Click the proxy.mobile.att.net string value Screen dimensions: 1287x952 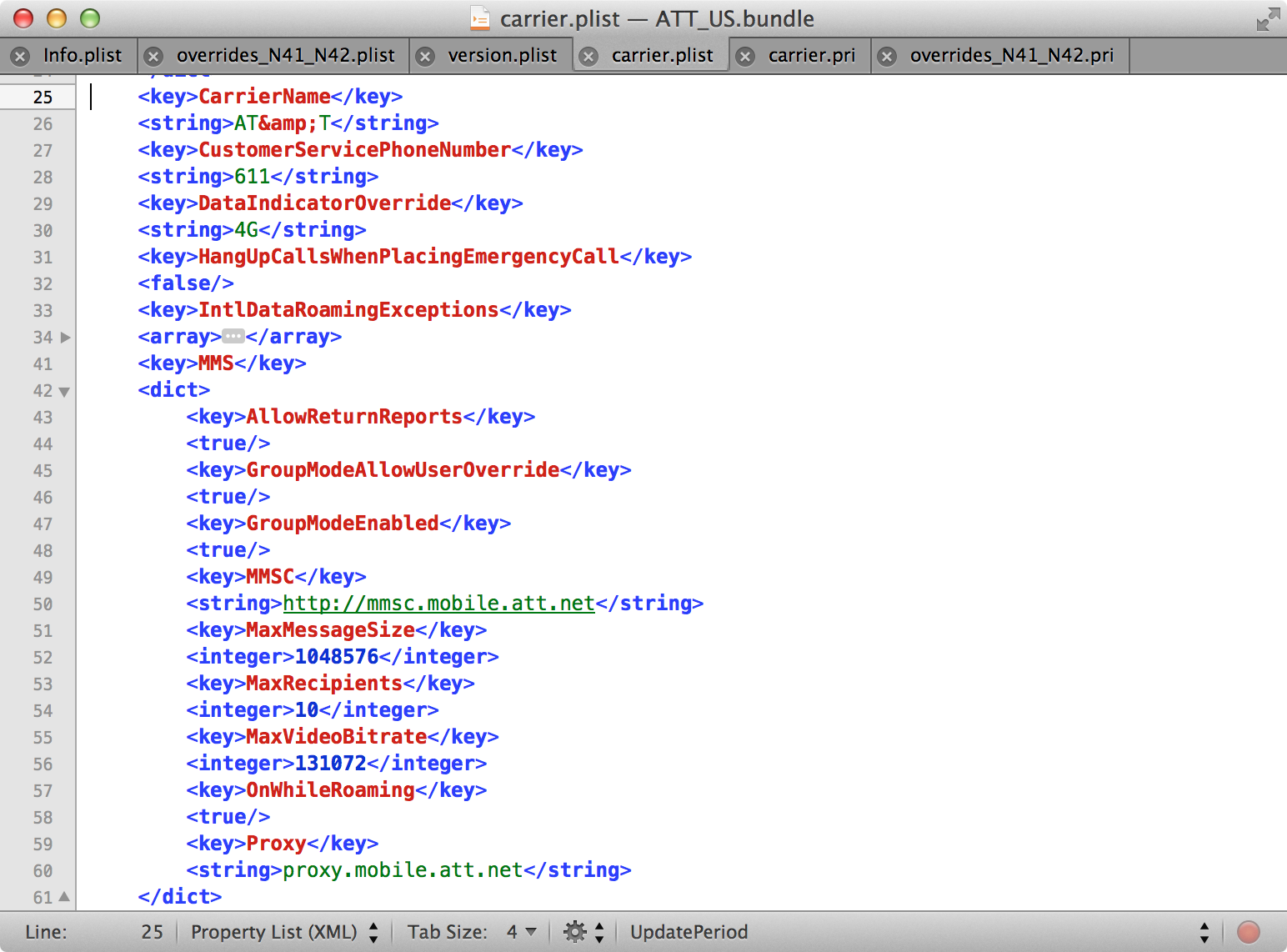pyautogui.click(x=403, y=870)
